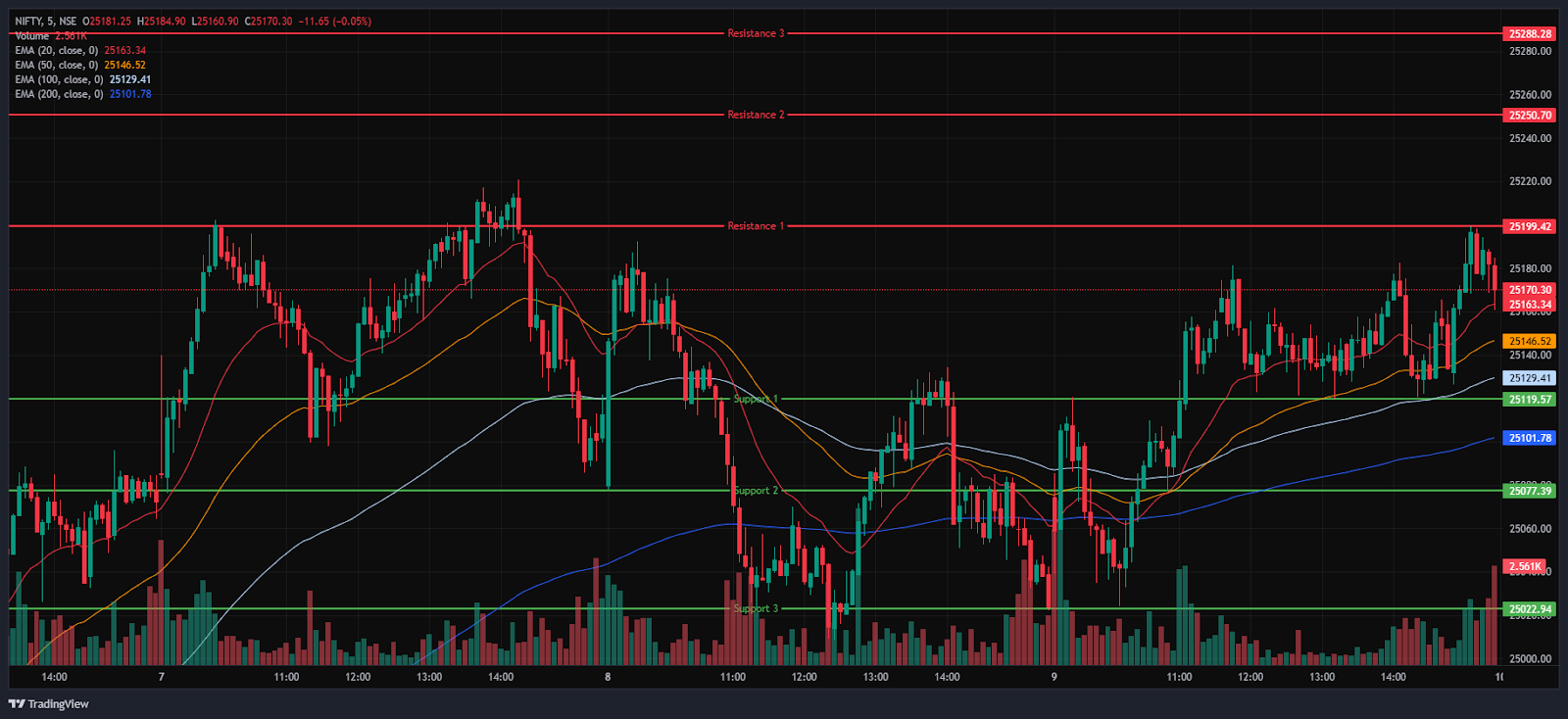The width and height of the screenshot is (1568, 719).
Task: Click the green 25022.94 support price tag
Action: 1529,609
